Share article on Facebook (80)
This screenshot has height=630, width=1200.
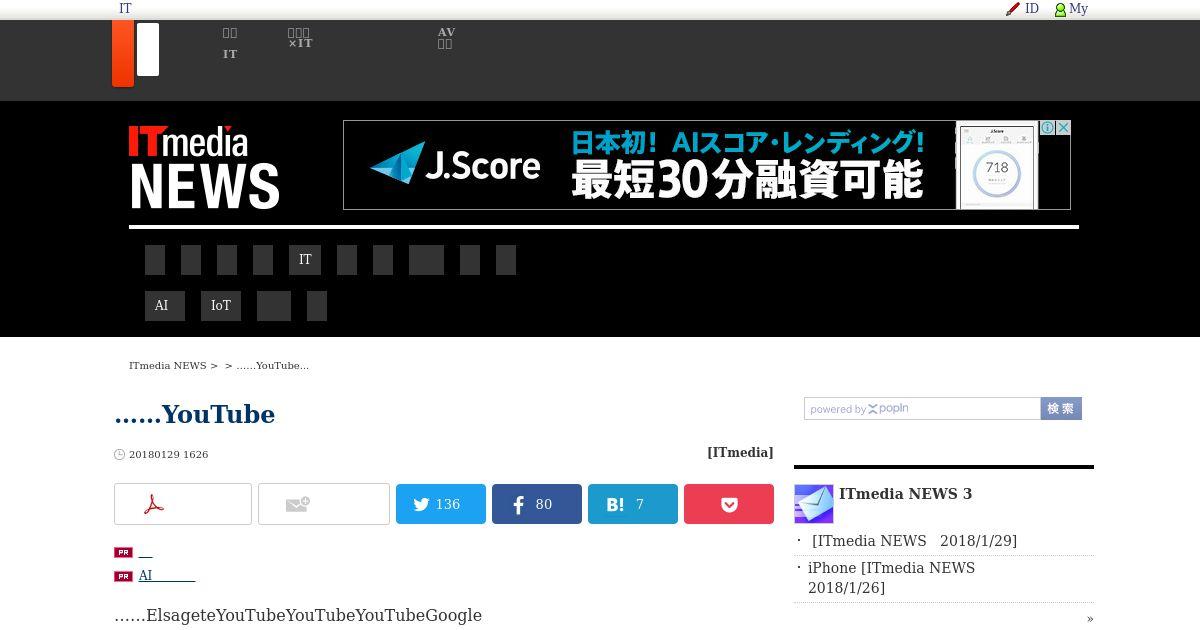coord(537,504)
